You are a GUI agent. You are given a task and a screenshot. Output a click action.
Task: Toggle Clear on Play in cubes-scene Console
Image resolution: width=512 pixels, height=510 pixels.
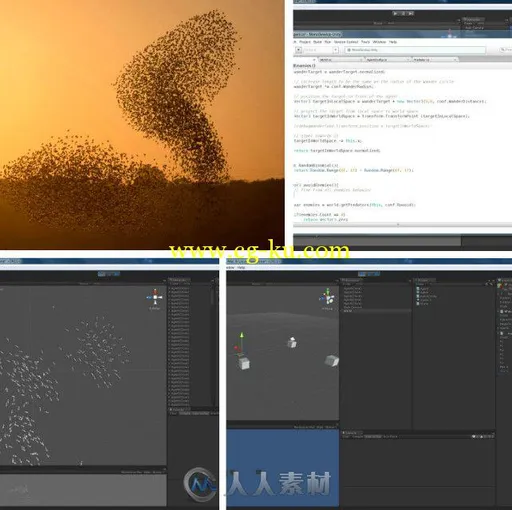[373, 436]
